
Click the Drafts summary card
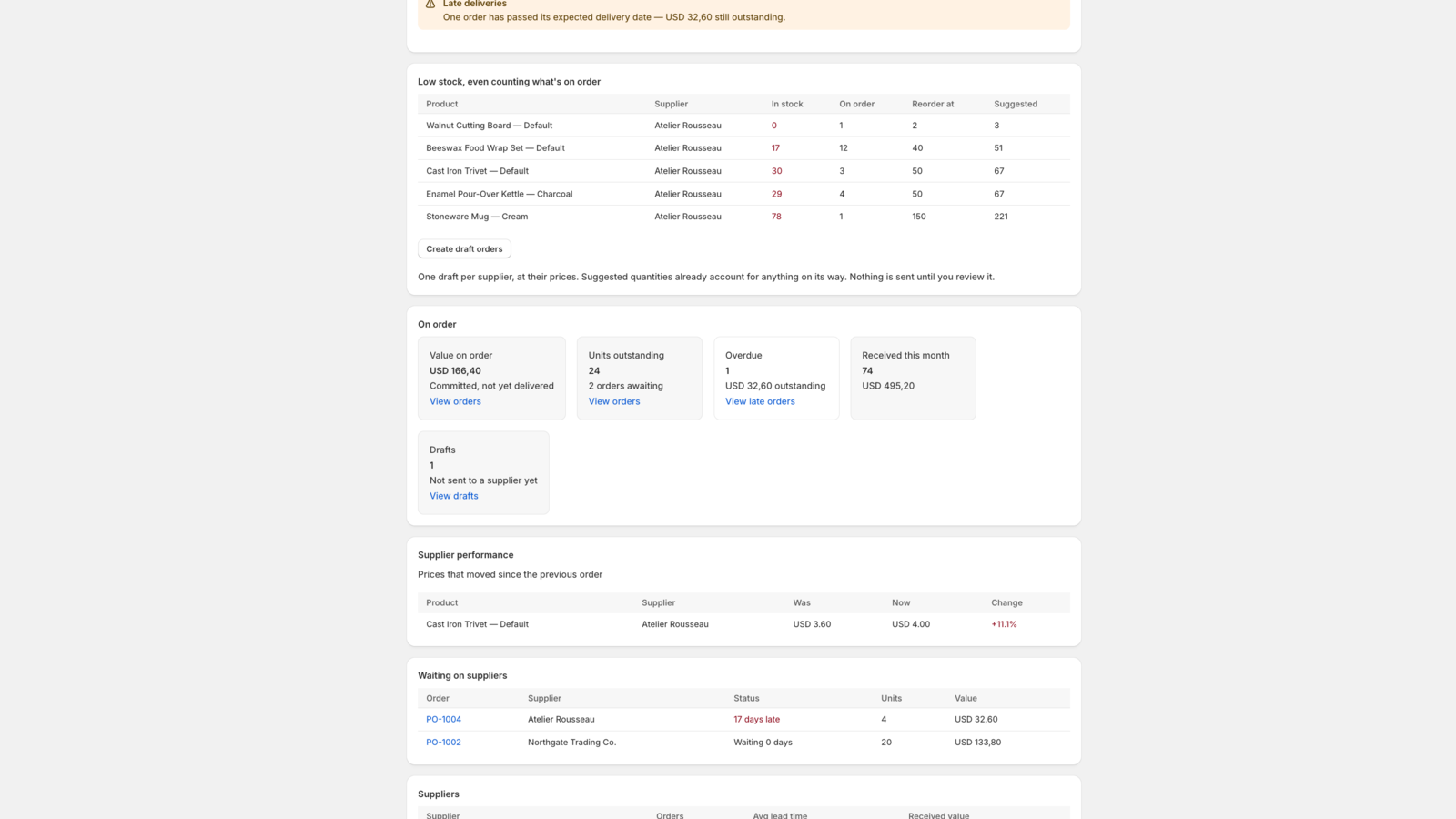click(x=483, y=472)
